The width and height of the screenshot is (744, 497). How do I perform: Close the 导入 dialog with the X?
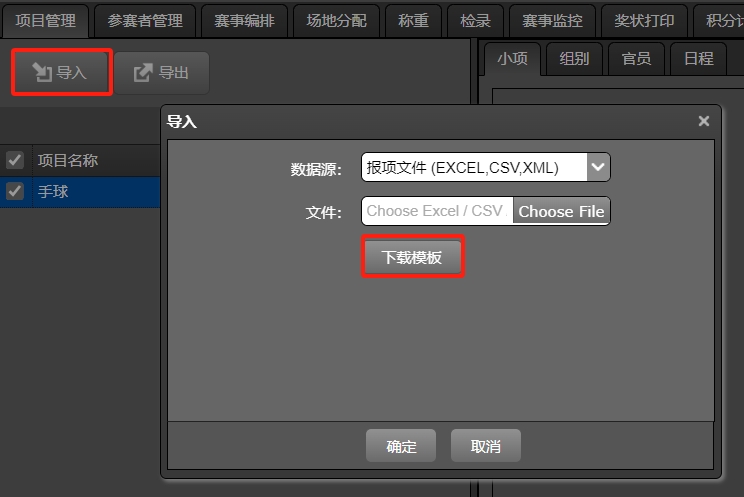tap(704, 121)
